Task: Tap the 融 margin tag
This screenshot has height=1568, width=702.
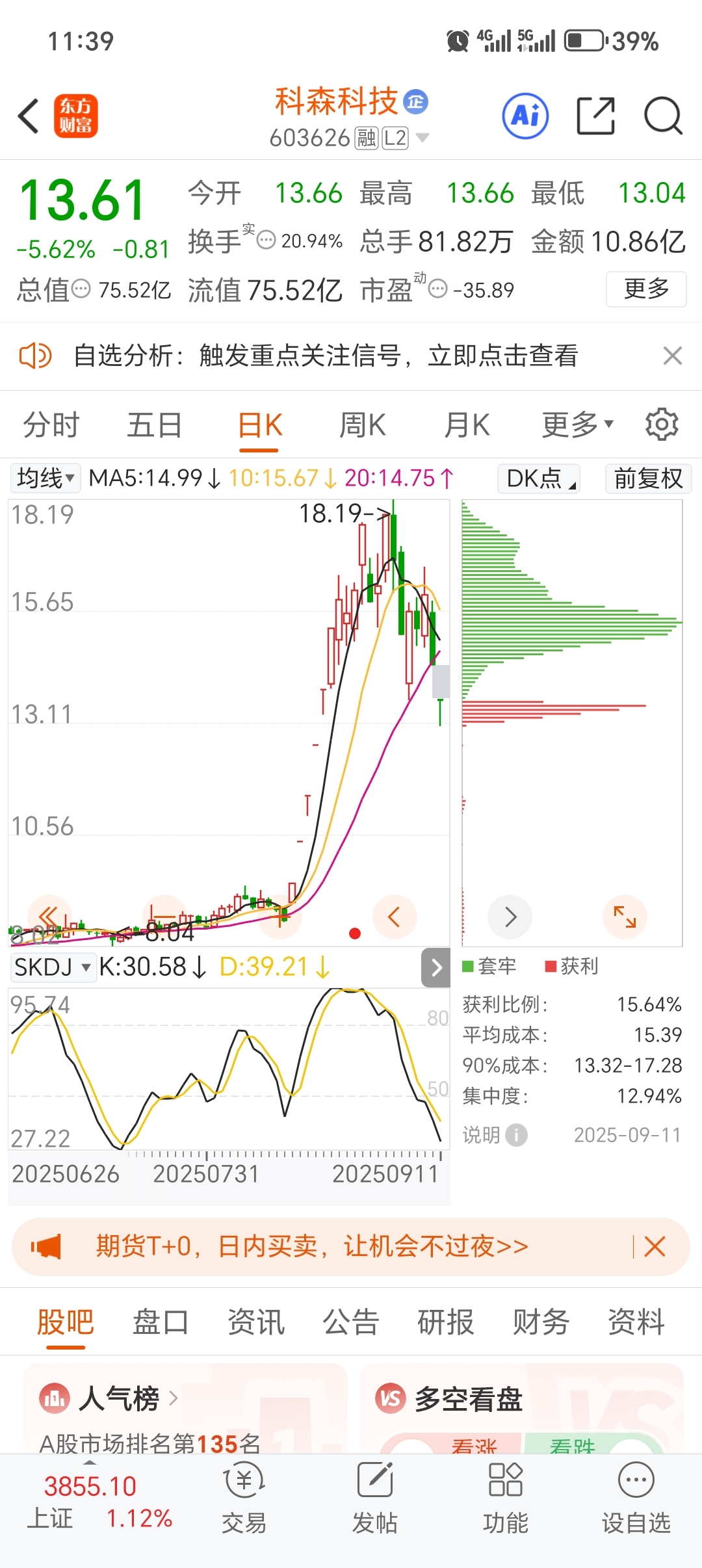Action: pos(367,138)
